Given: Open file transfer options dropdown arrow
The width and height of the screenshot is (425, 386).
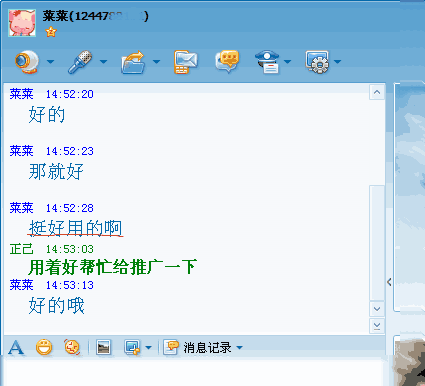Looking at the screenshot, I should [156, 62].
